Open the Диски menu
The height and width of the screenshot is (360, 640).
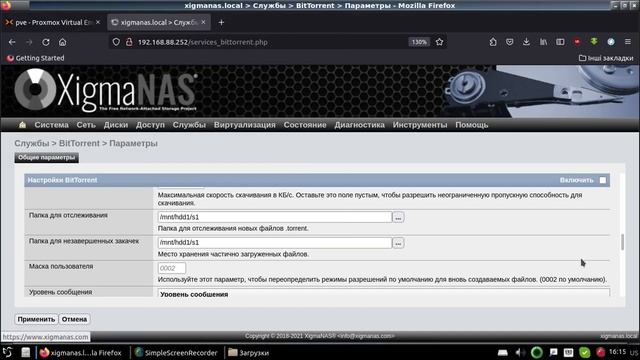click(x=116, y=125)
